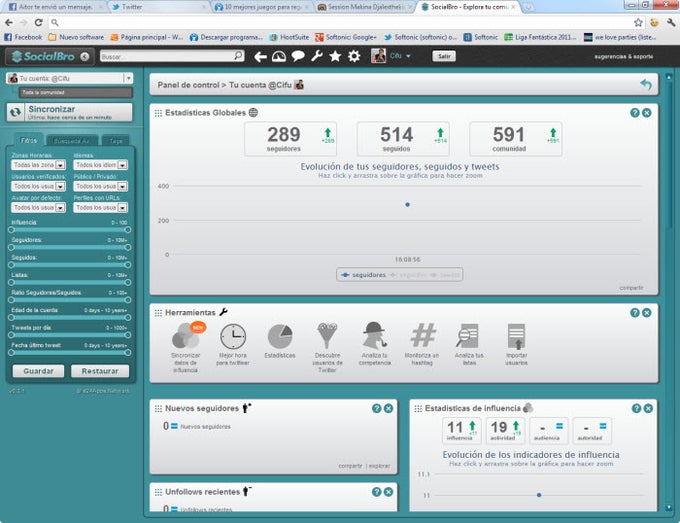Open Descubre usuarios de Twitter tool
Viewport: 680px width, 523px height.
(327, 347)
